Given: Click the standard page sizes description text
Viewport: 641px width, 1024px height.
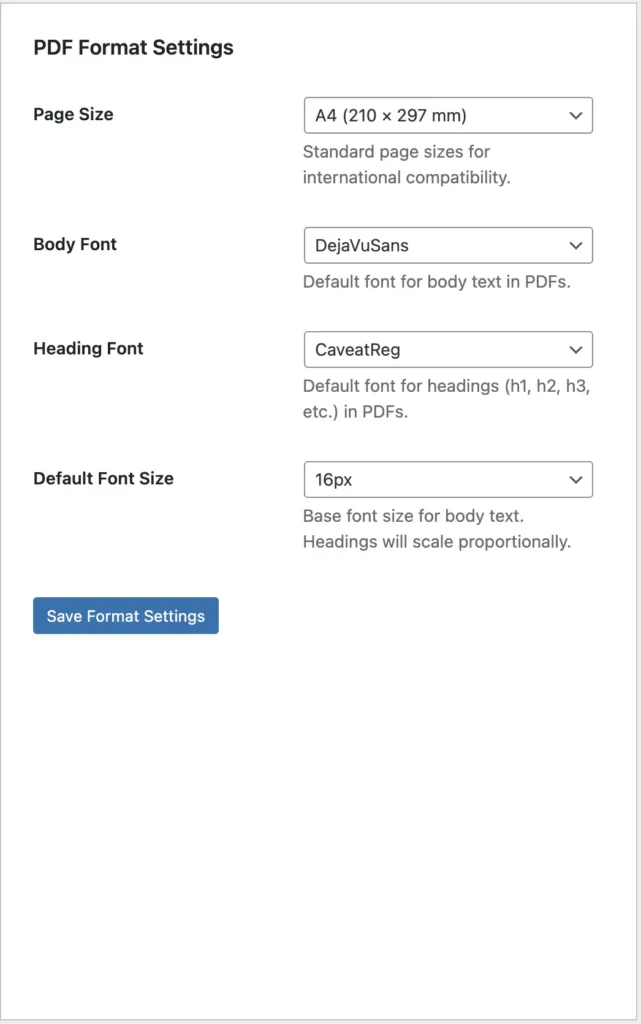Looking at the screenshot, I should 407,165.
